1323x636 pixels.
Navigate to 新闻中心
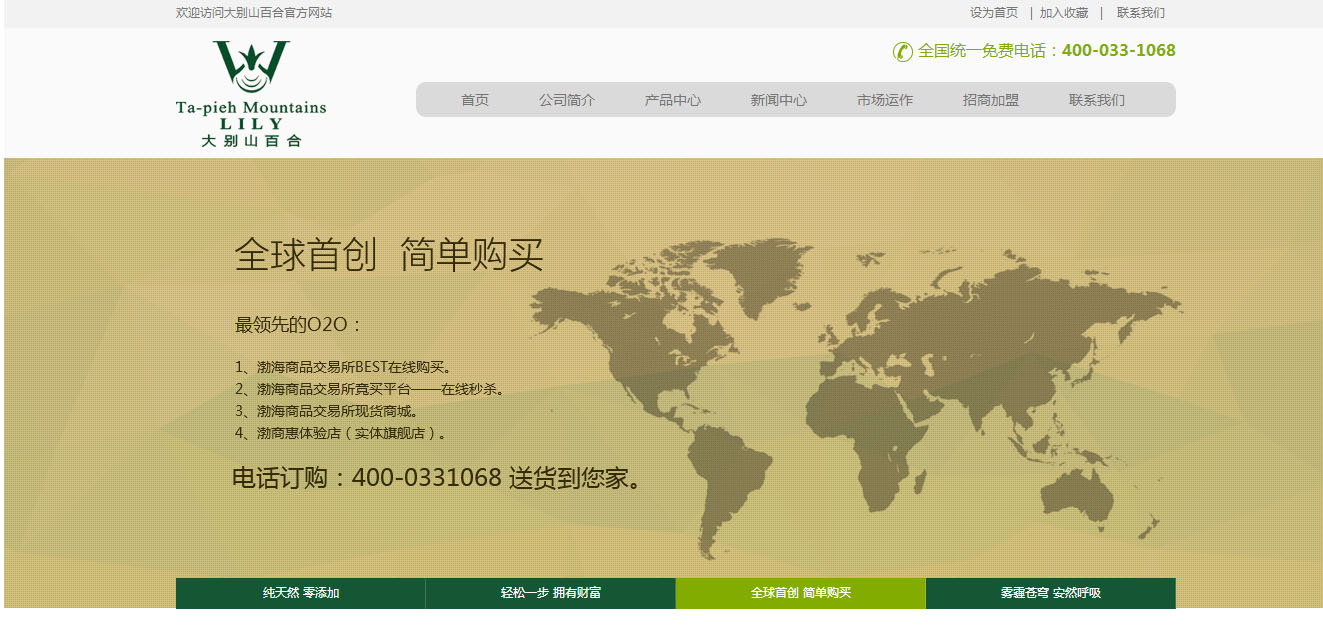pos(779,100)
